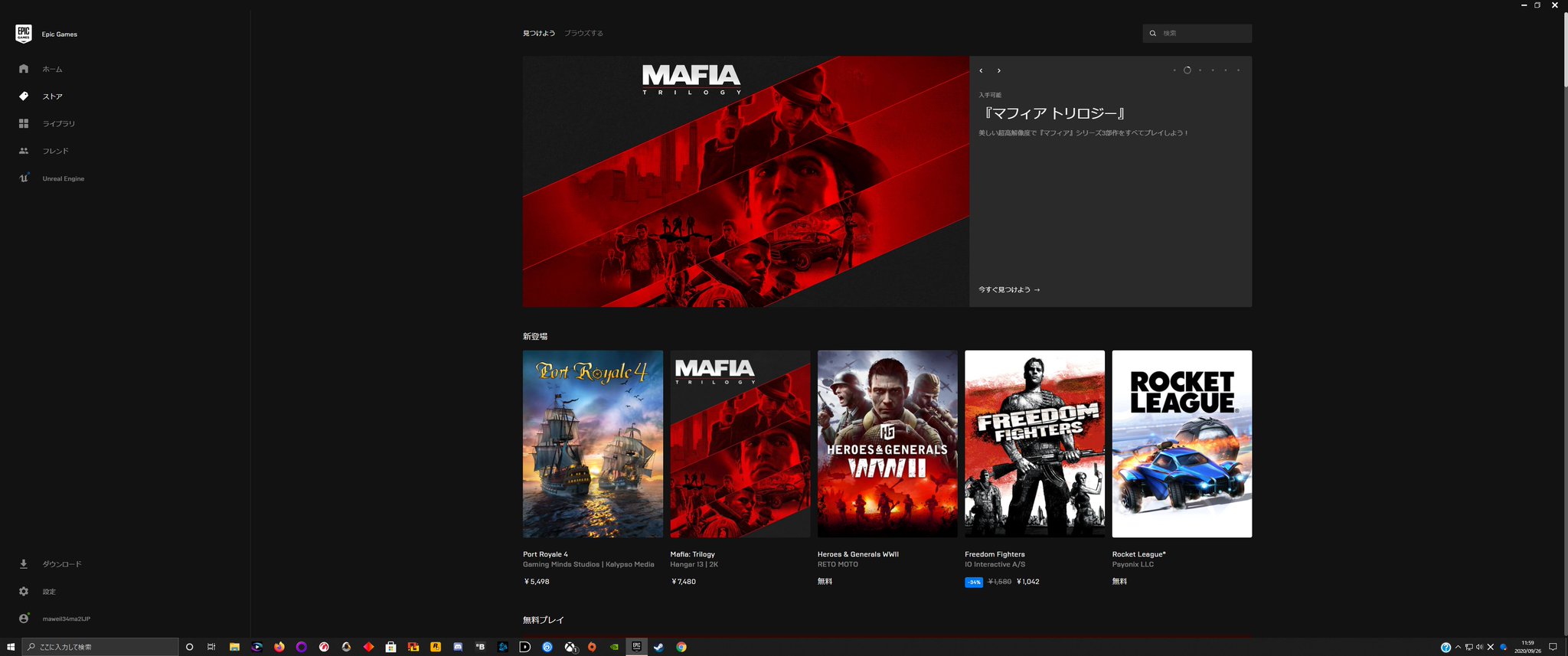Click the ¥1,042 discounted price

1028,582
